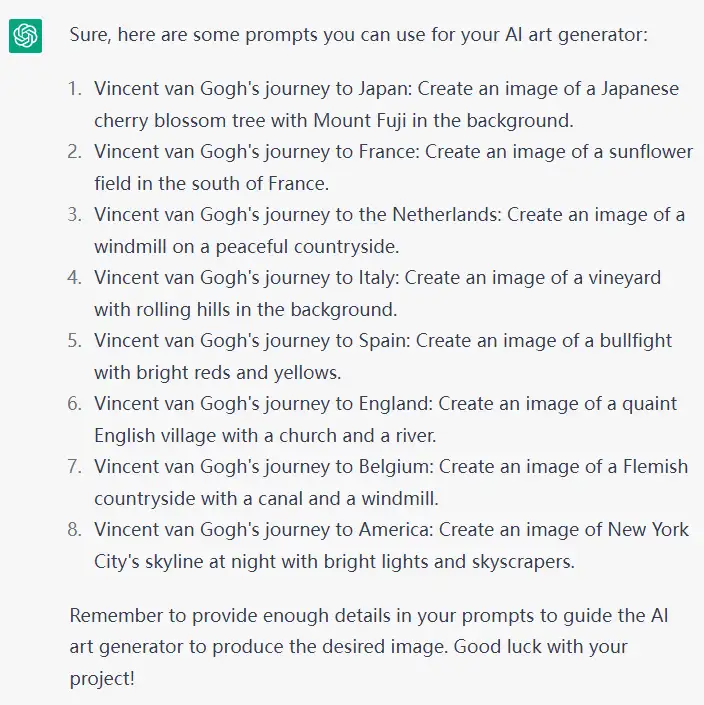The image size is (704, 705).
Task: Click the Netherlands windmill prompt text
Action: (389, 230)
